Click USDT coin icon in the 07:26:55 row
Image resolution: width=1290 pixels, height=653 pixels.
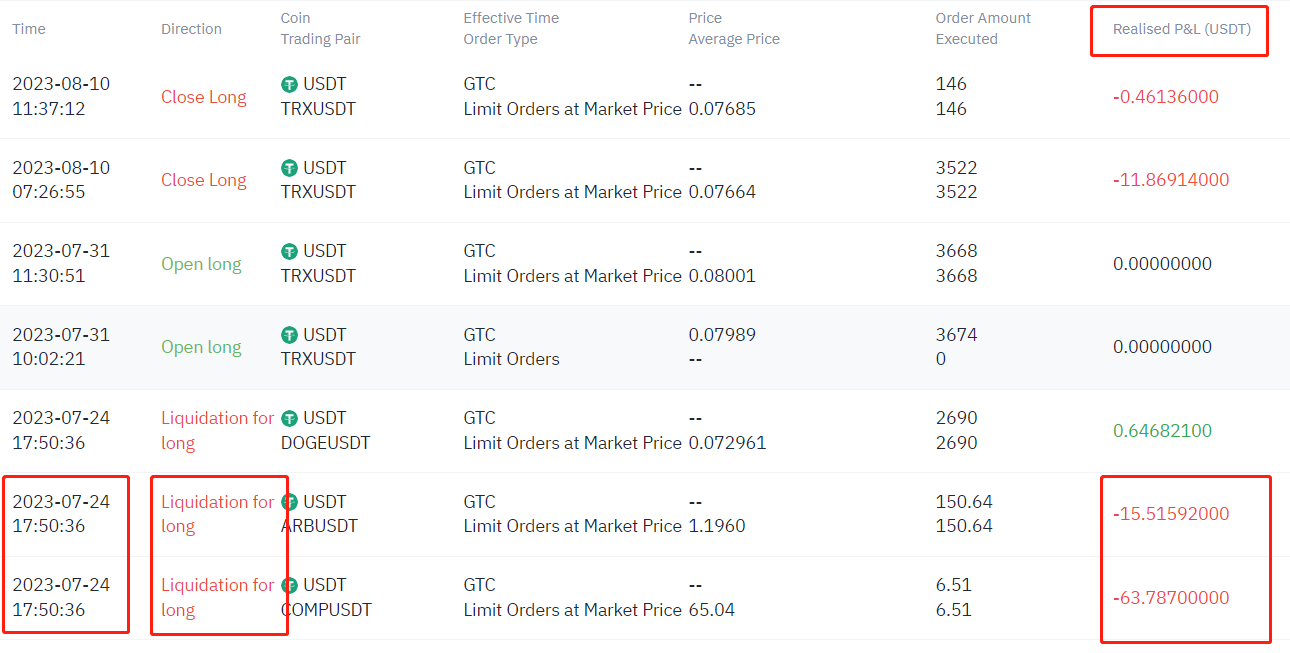[290, 168]
